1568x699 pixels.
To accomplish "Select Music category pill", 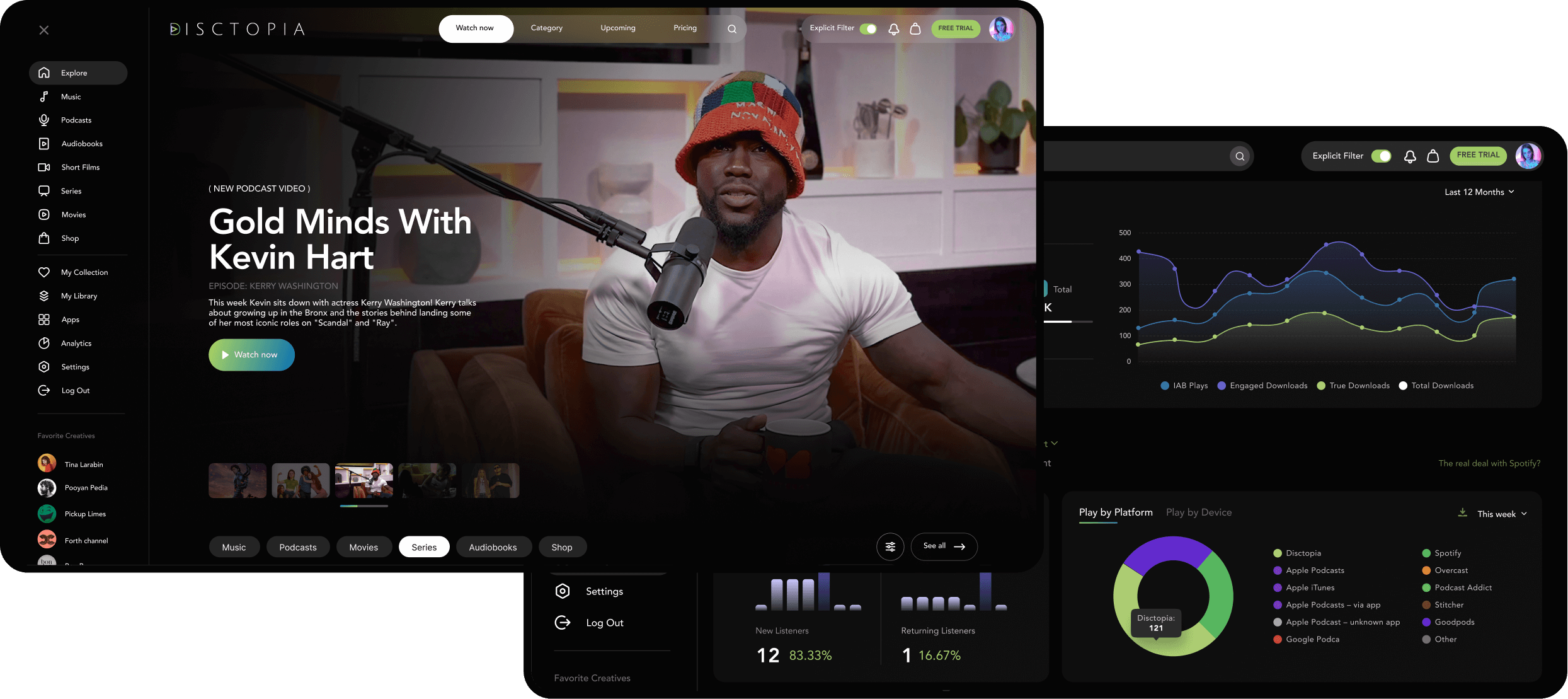I will click(234, 547).
